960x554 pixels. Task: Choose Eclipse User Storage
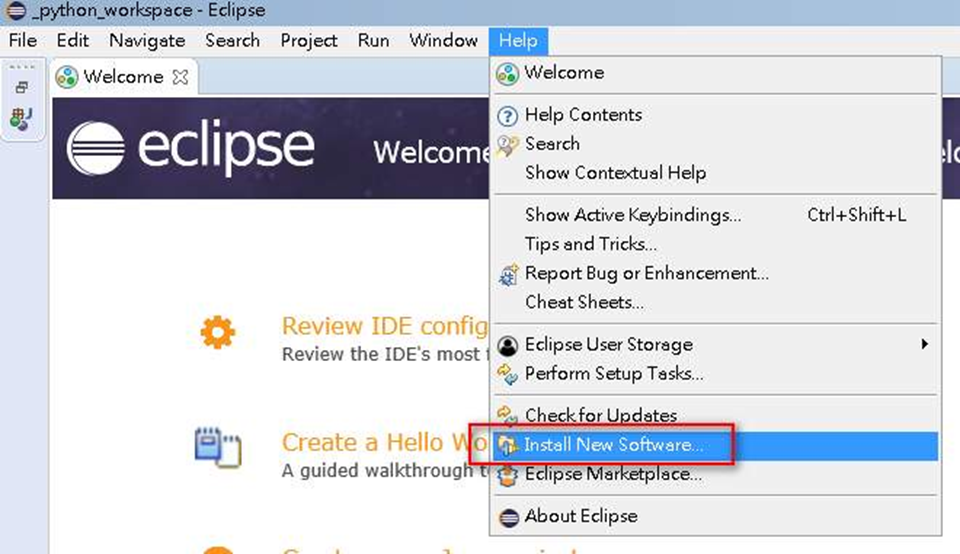coord(715,345)
